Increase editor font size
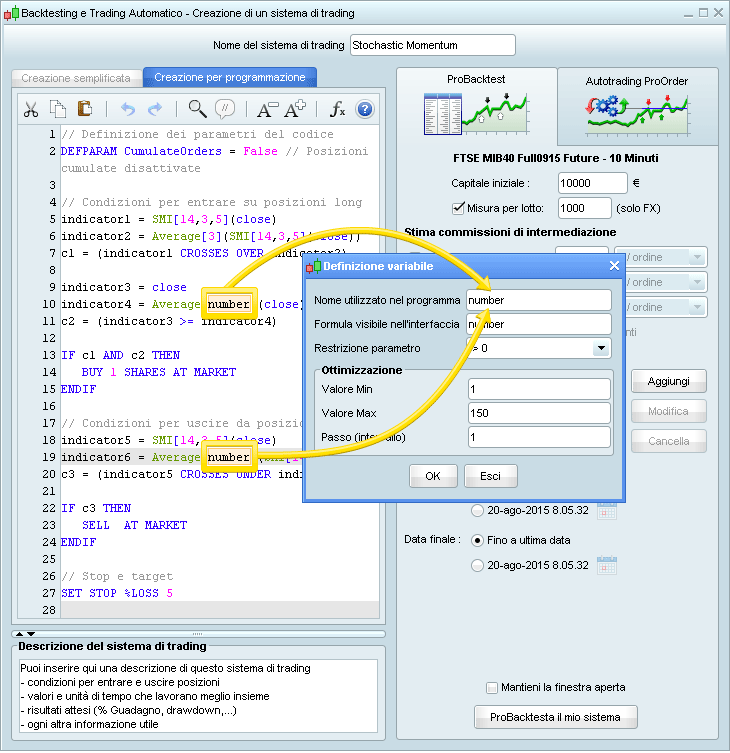 pyautogui.click(x=295, y=109)
